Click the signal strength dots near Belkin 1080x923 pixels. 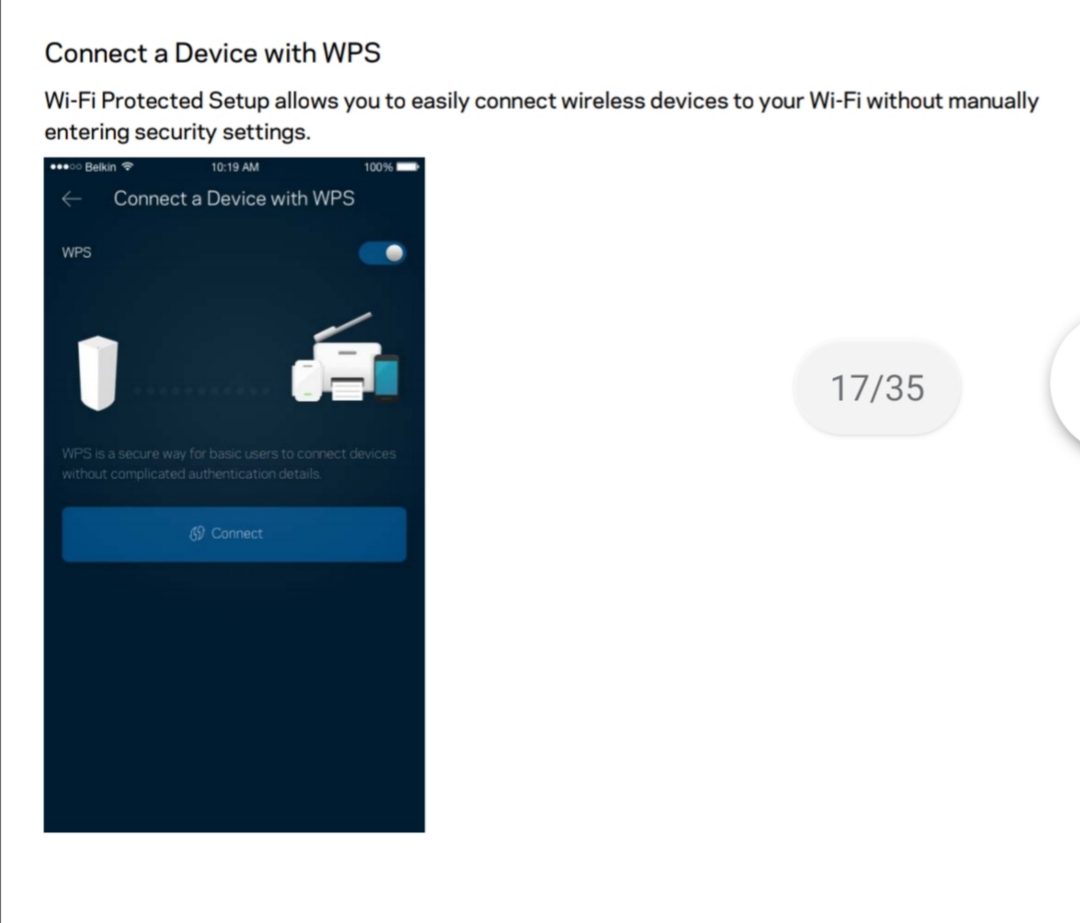pos(66,167)
